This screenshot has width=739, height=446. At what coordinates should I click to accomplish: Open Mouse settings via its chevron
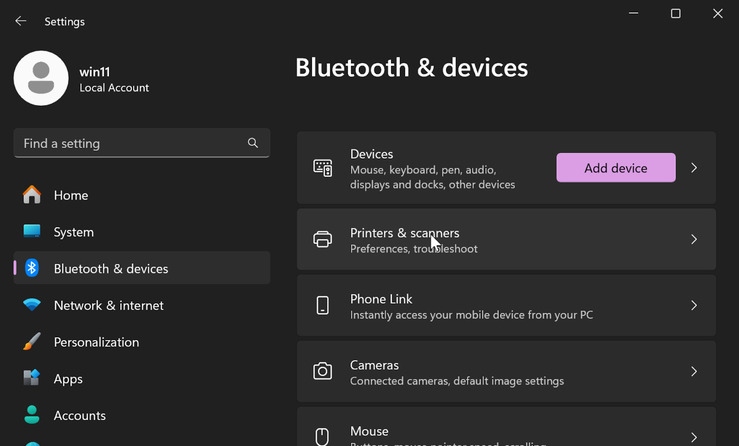[694, 437]
